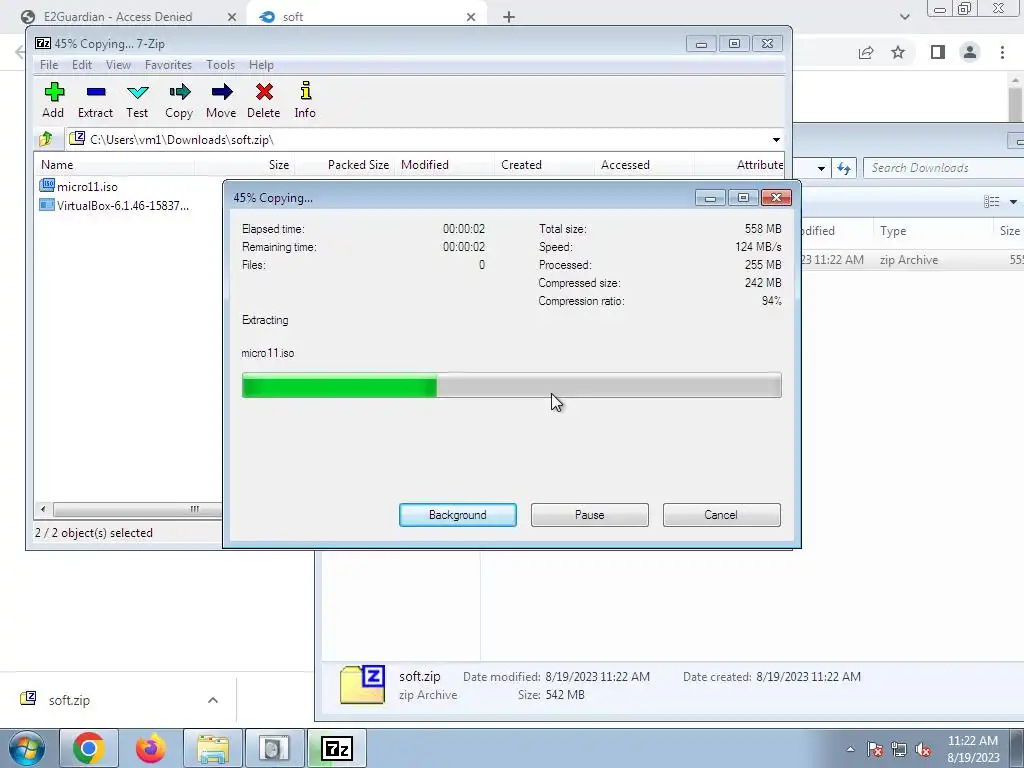Click the Search Downloads field
This screenshot has width=1024, height=768.
tap(944, 168)
